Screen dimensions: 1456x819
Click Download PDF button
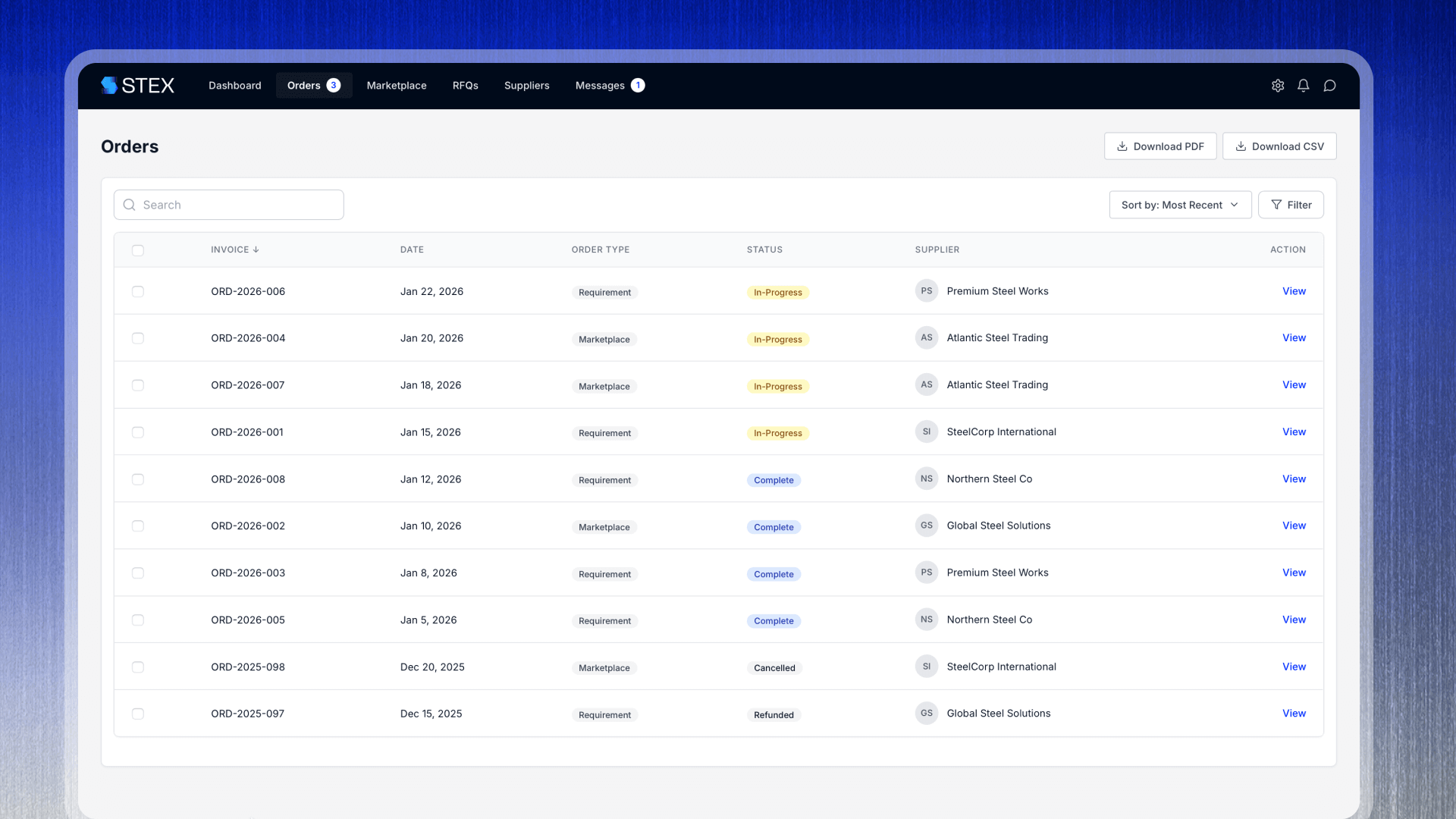tap(1160, 146)
